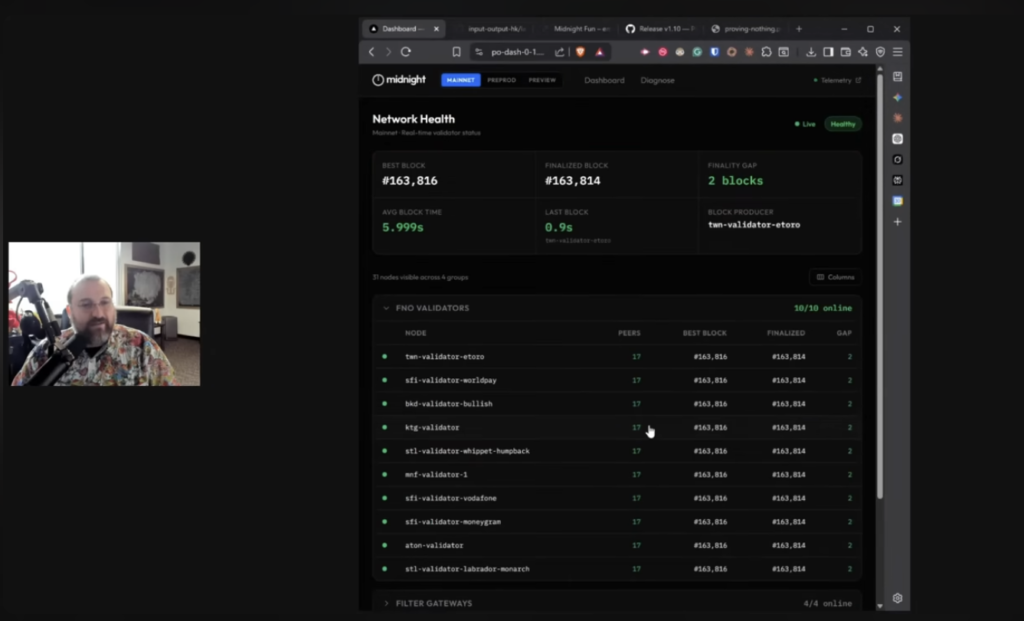Open sidebar settings gear icon
This screenshot has height=621, width=1024.
(x=897, y=598)
